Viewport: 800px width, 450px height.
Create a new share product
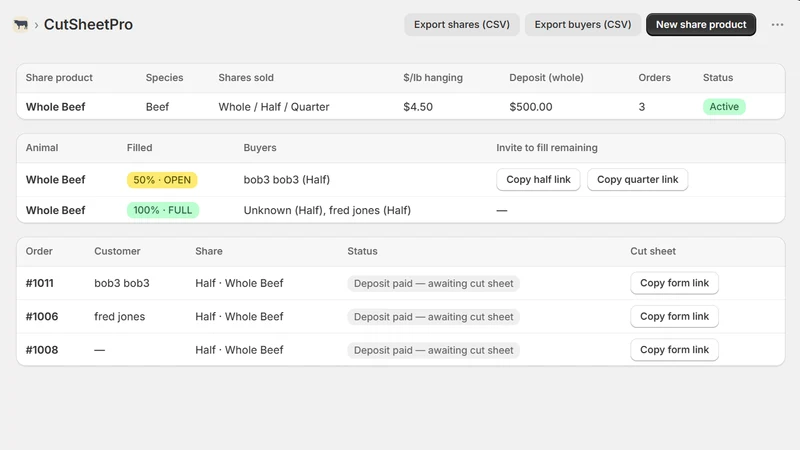click(701, 24)
